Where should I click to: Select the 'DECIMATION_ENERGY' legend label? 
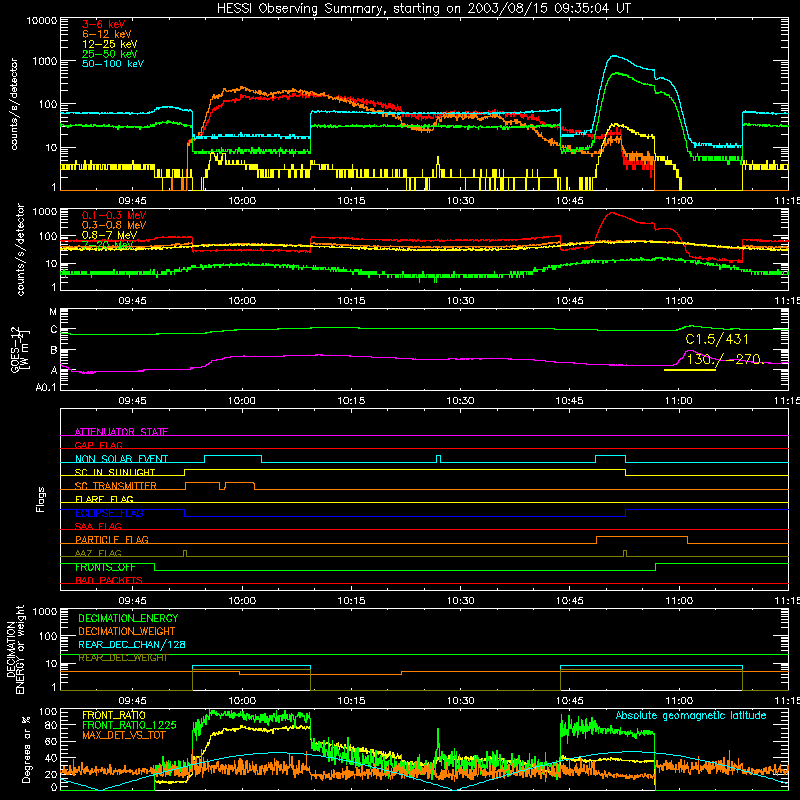click(x=128, y=618)
